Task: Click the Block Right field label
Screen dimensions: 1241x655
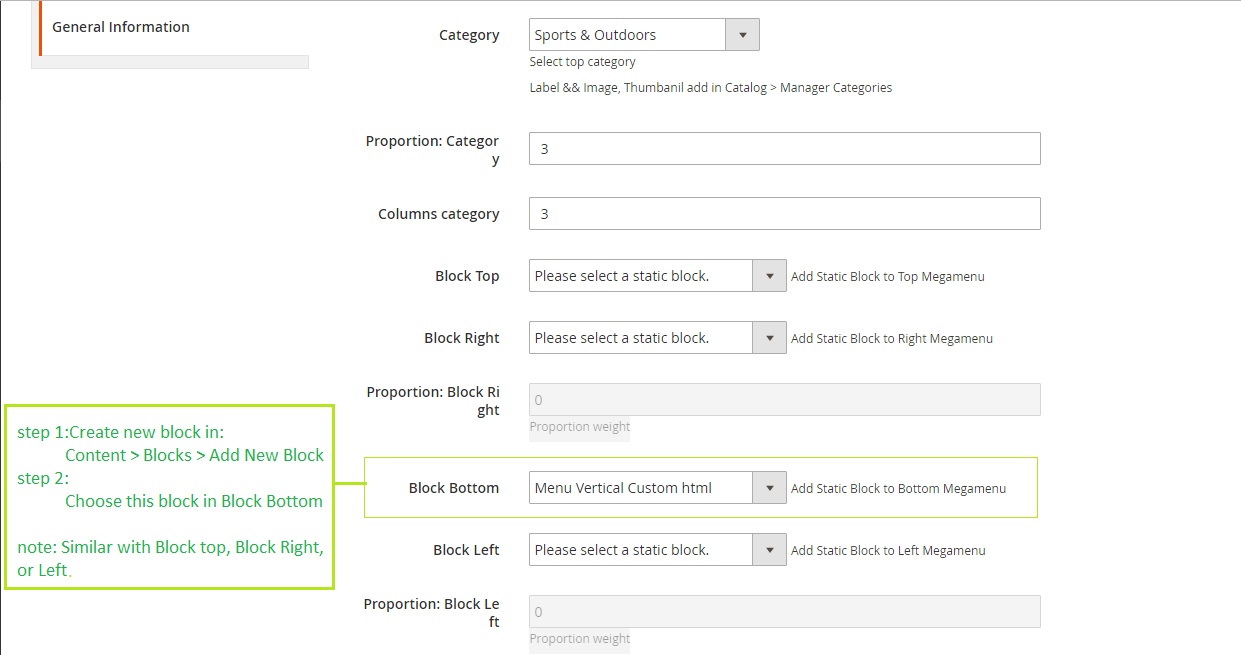Action: point(461,338)
